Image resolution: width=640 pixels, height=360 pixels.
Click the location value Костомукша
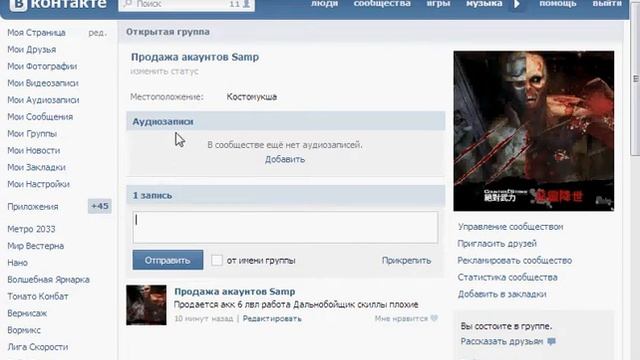252,97
